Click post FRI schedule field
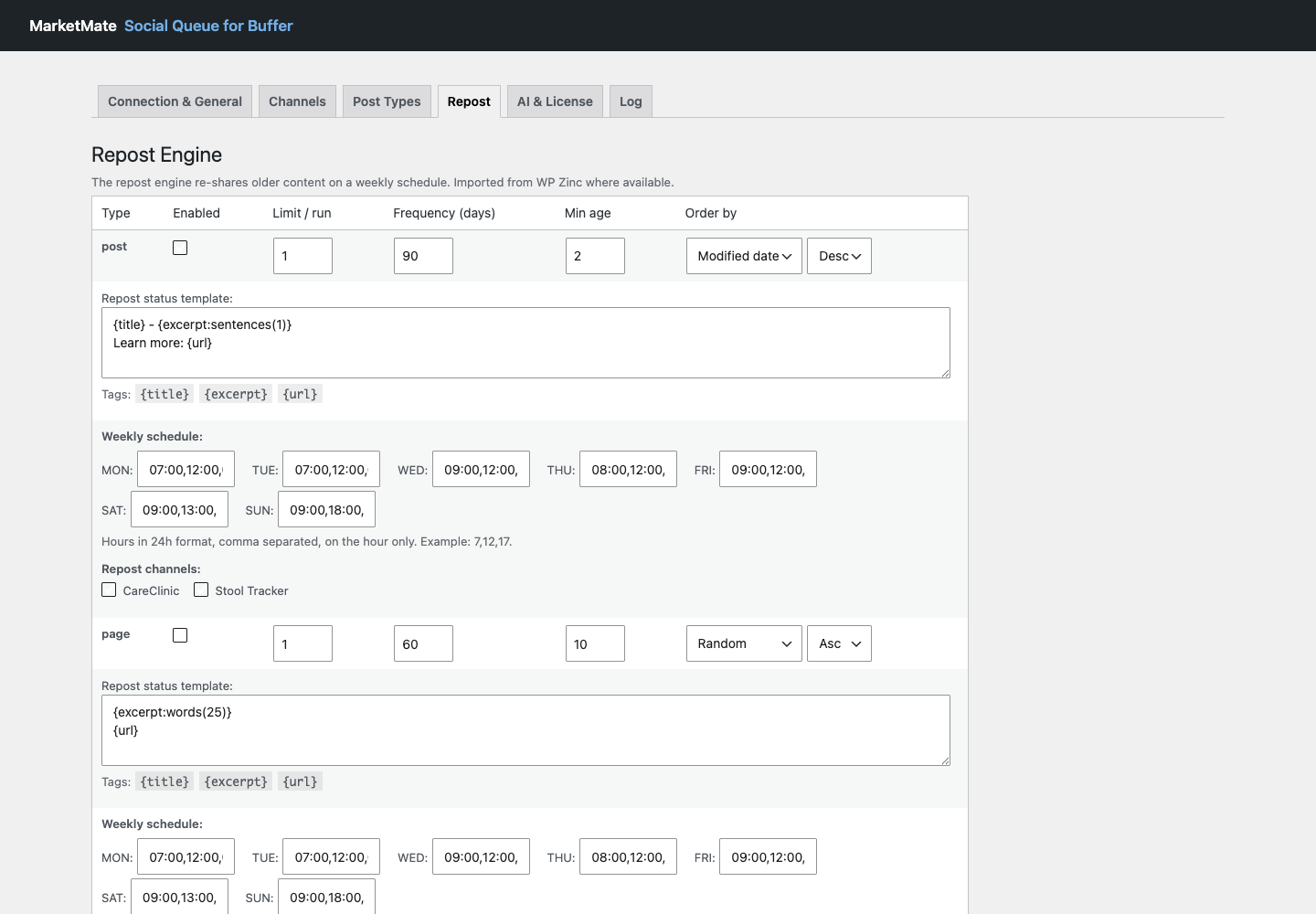1316x914 pixels. coord(768,469)
